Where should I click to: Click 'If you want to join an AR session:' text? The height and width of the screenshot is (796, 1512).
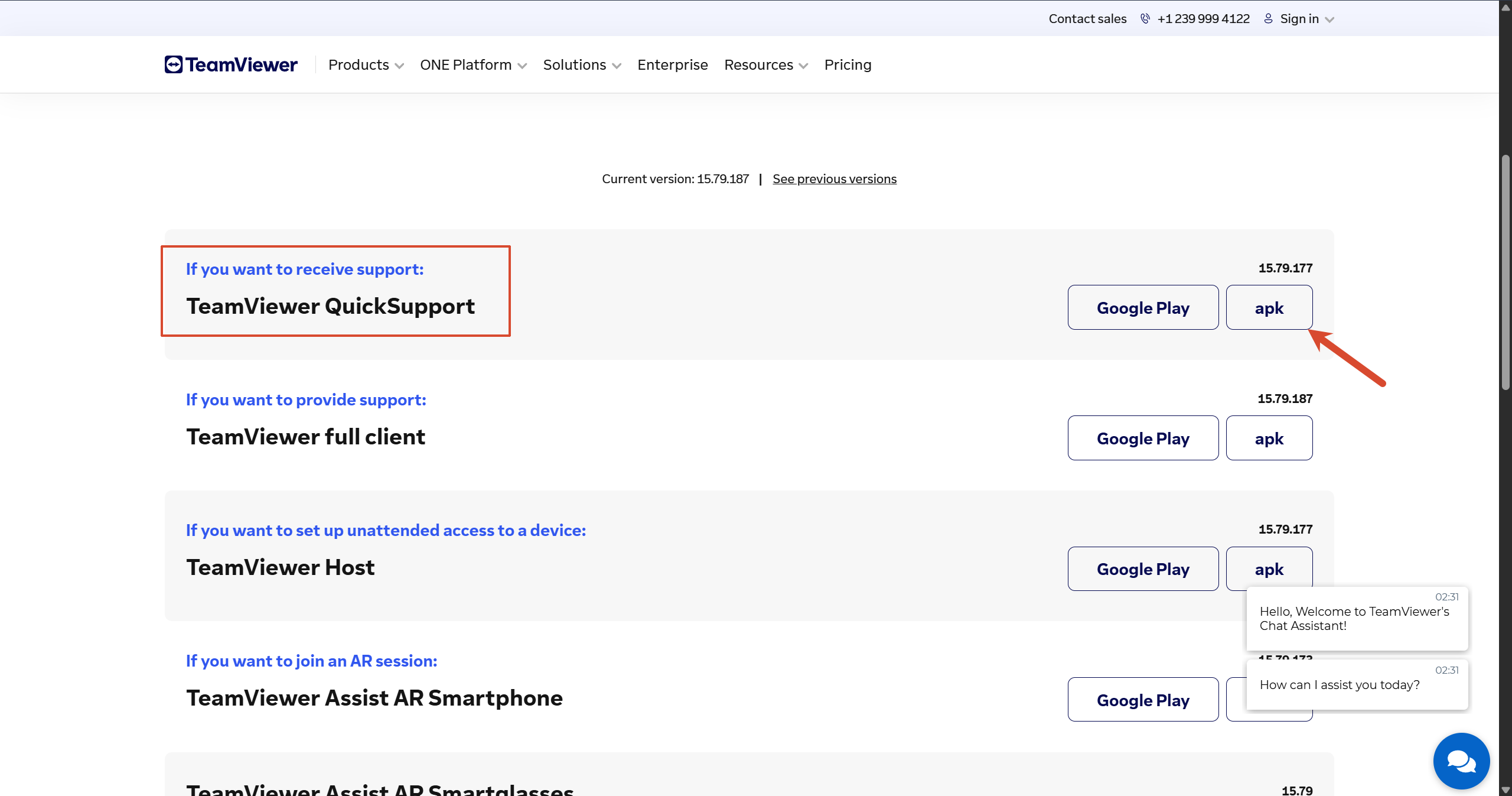(311, 661)
